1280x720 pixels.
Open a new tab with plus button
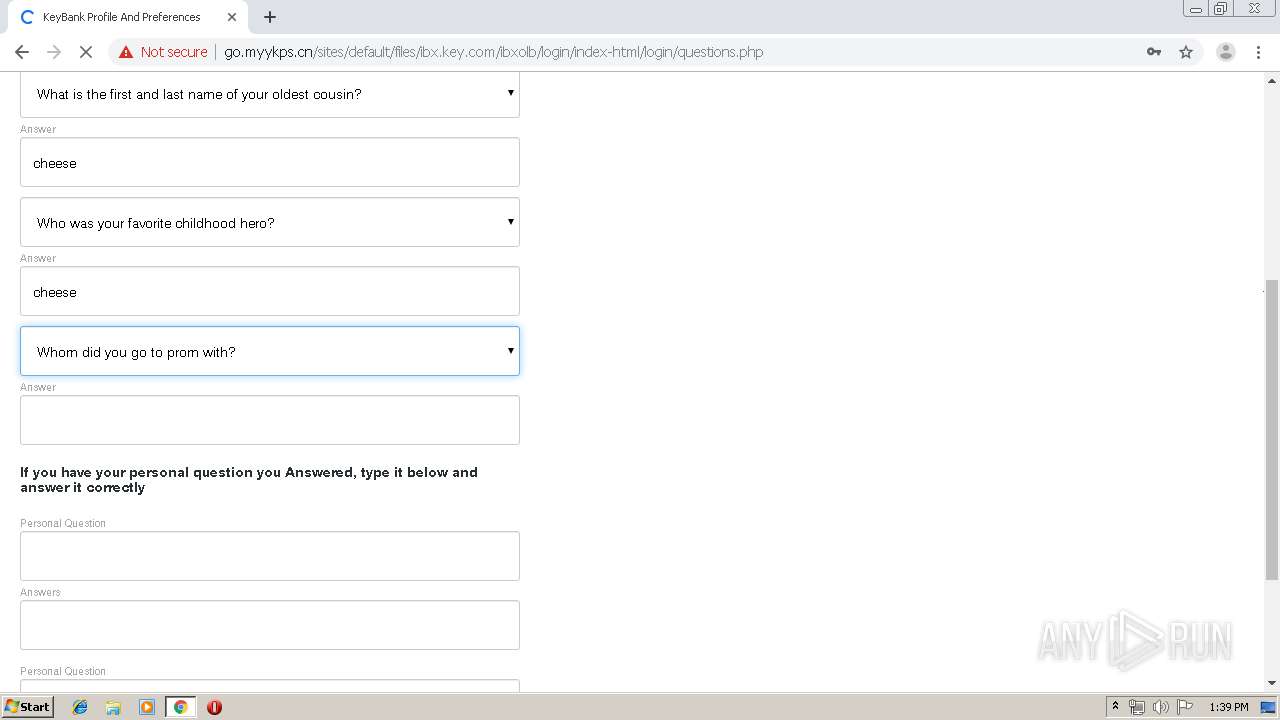(270, 17)
